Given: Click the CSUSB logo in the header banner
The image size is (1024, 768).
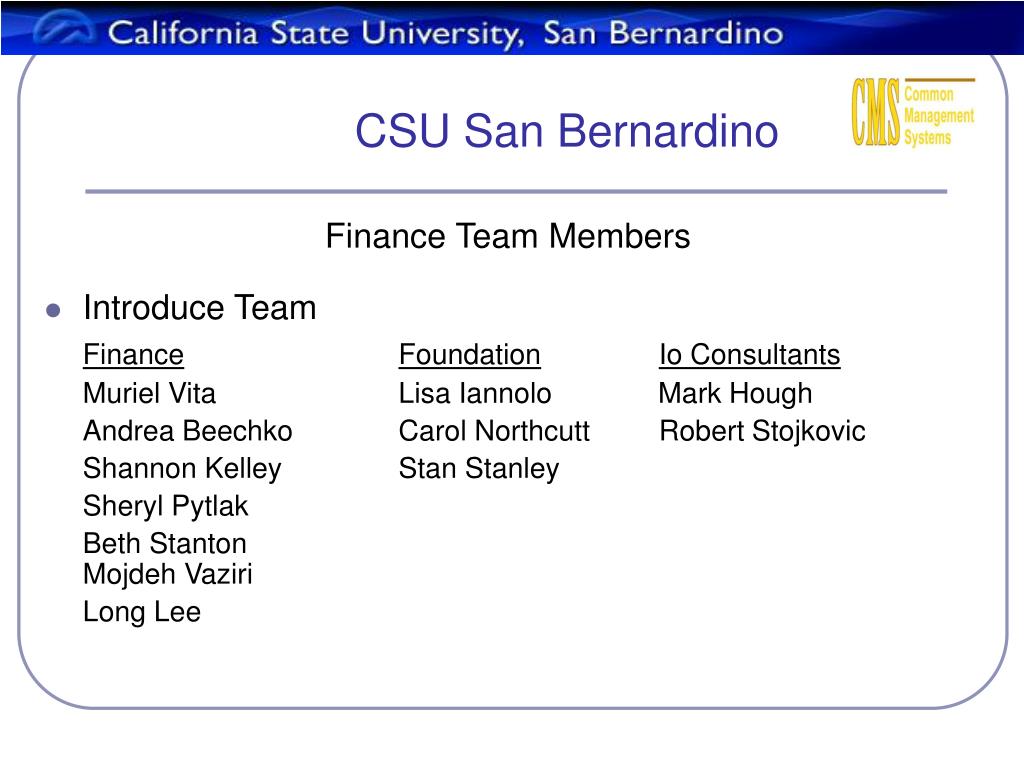Looking at the screenshot, I should coord(64,28).
